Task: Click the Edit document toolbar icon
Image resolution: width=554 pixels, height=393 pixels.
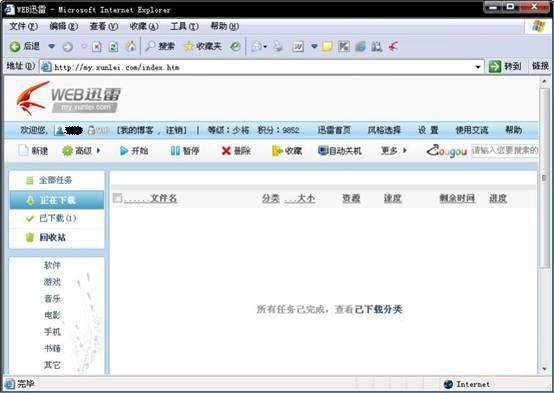Action: pos(298,47)
